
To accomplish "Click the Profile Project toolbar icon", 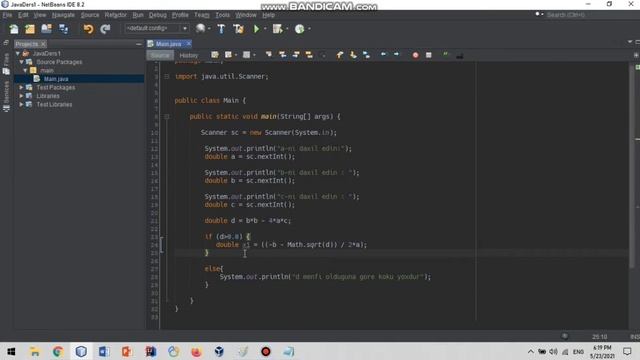I will click(300, 29).
